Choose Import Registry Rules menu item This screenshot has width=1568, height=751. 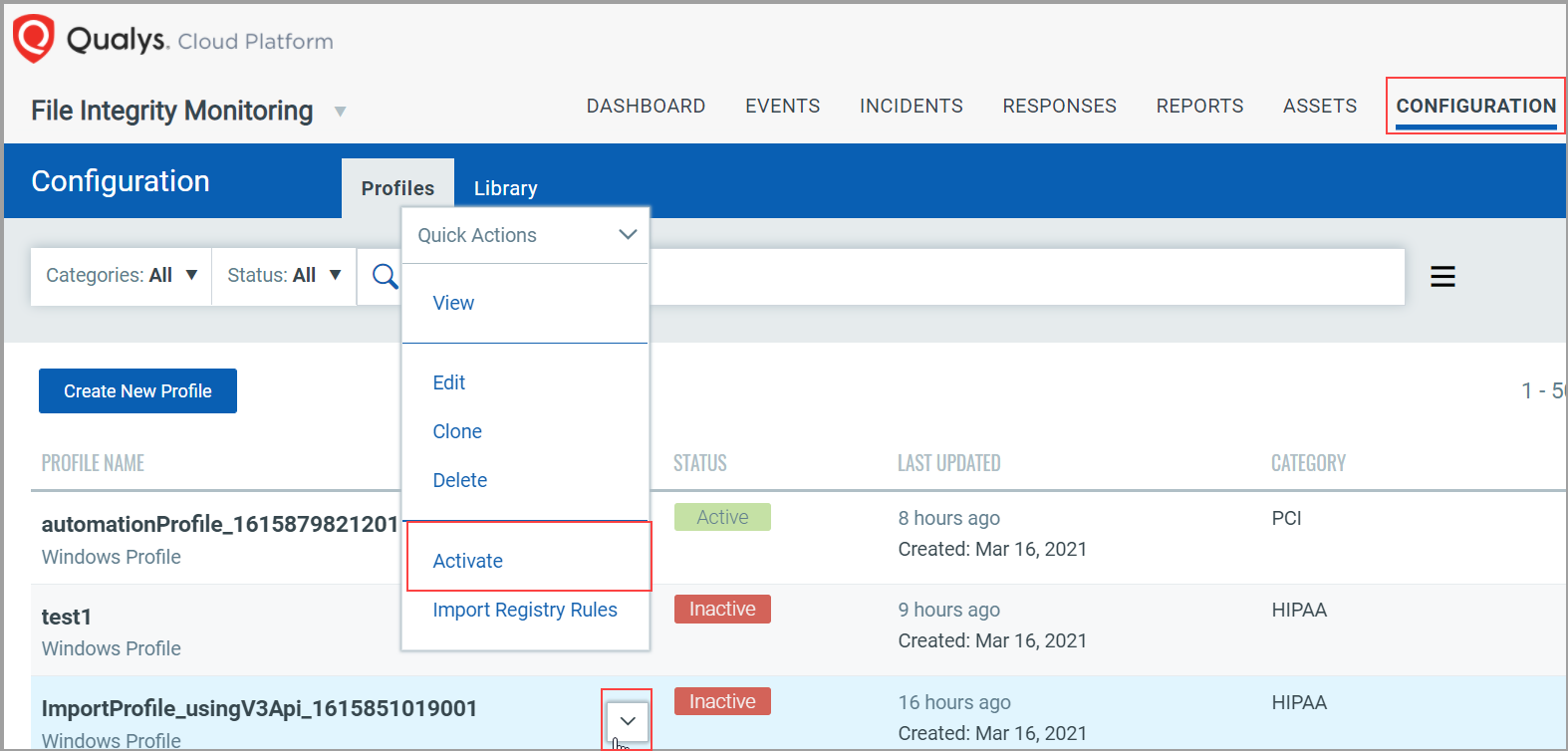(x=525, y=610)
